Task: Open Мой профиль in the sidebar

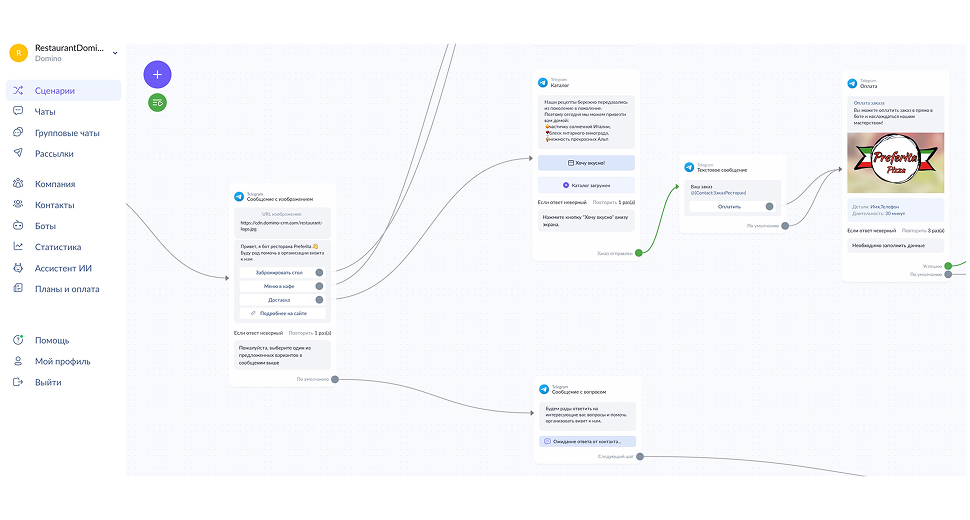Action: click(62, 361)
